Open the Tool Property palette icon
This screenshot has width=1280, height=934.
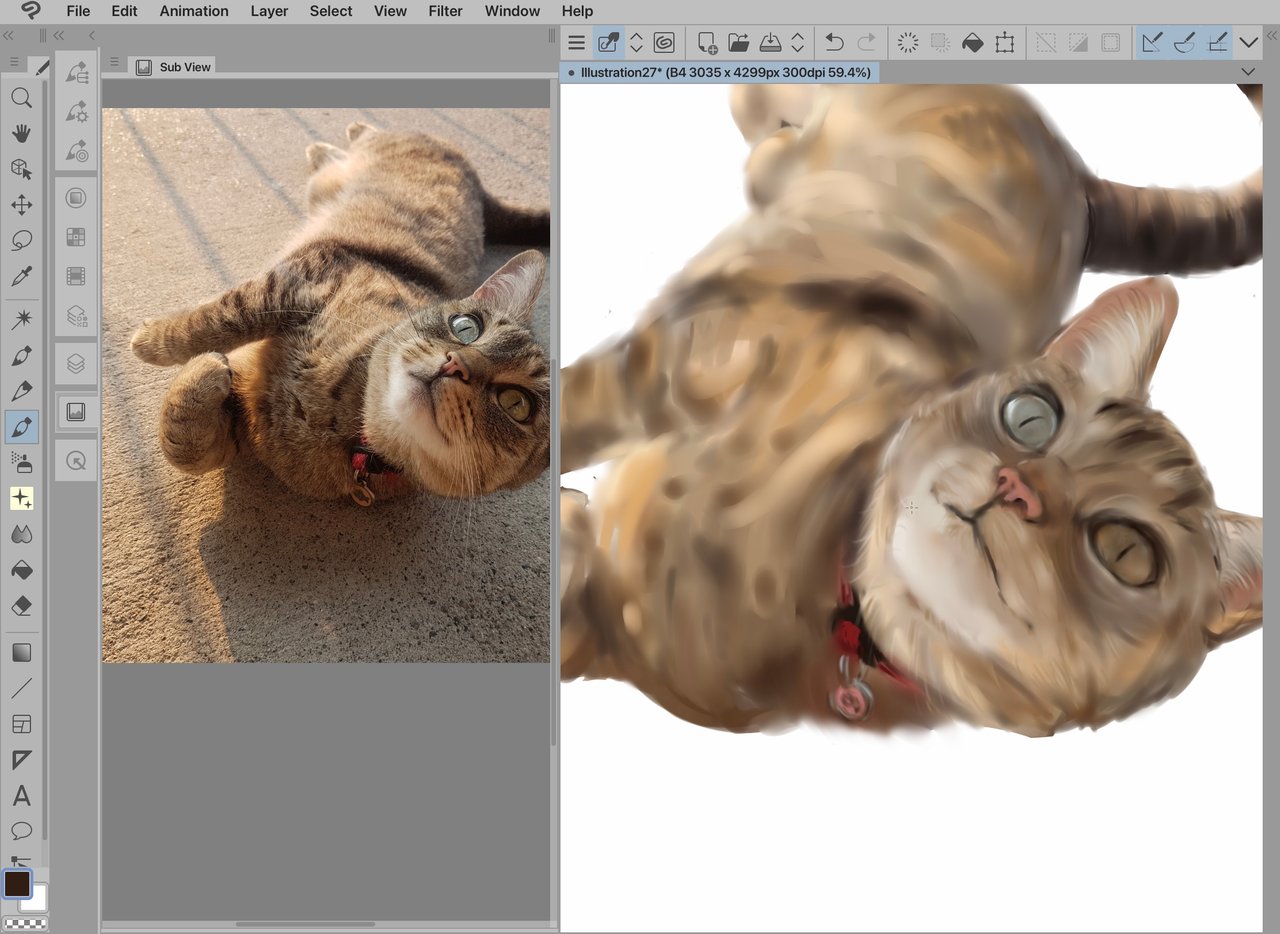click(76, 112)
